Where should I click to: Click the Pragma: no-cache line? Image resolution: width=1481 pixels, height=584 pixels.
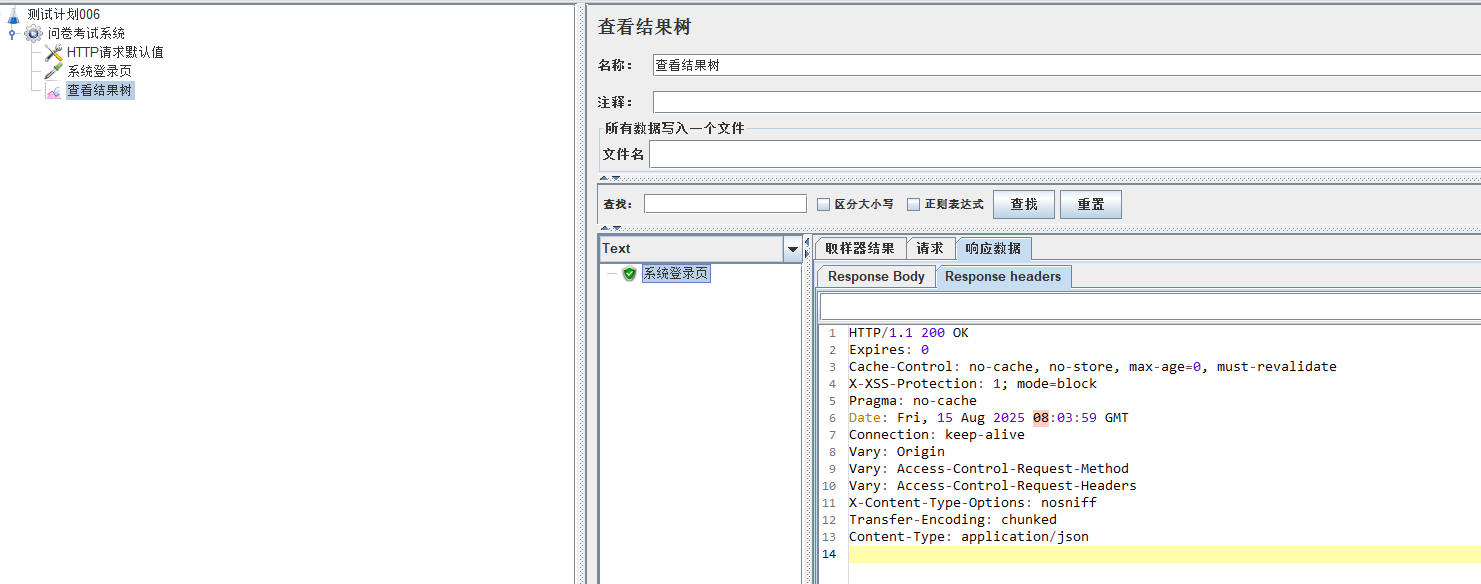click(x=912, y=400)
